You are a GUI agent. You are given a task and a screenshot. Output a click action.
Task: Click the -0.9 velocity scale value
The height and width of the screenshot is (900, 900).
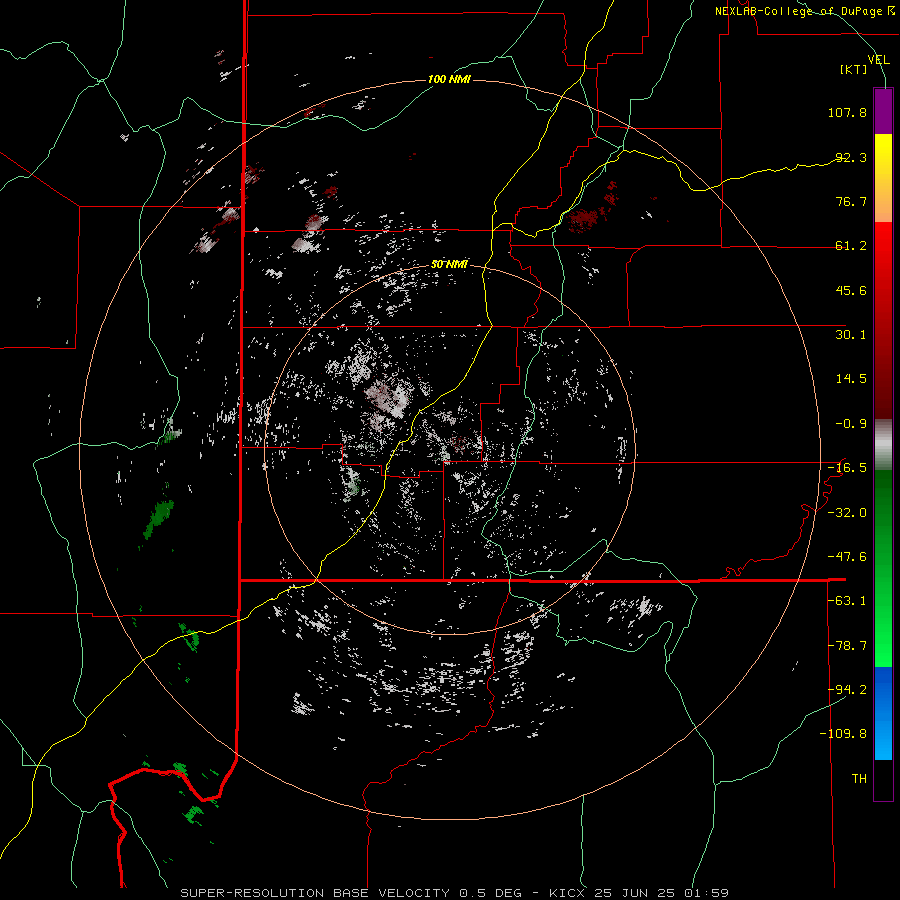pyautogui.click(x=851, y=424)
